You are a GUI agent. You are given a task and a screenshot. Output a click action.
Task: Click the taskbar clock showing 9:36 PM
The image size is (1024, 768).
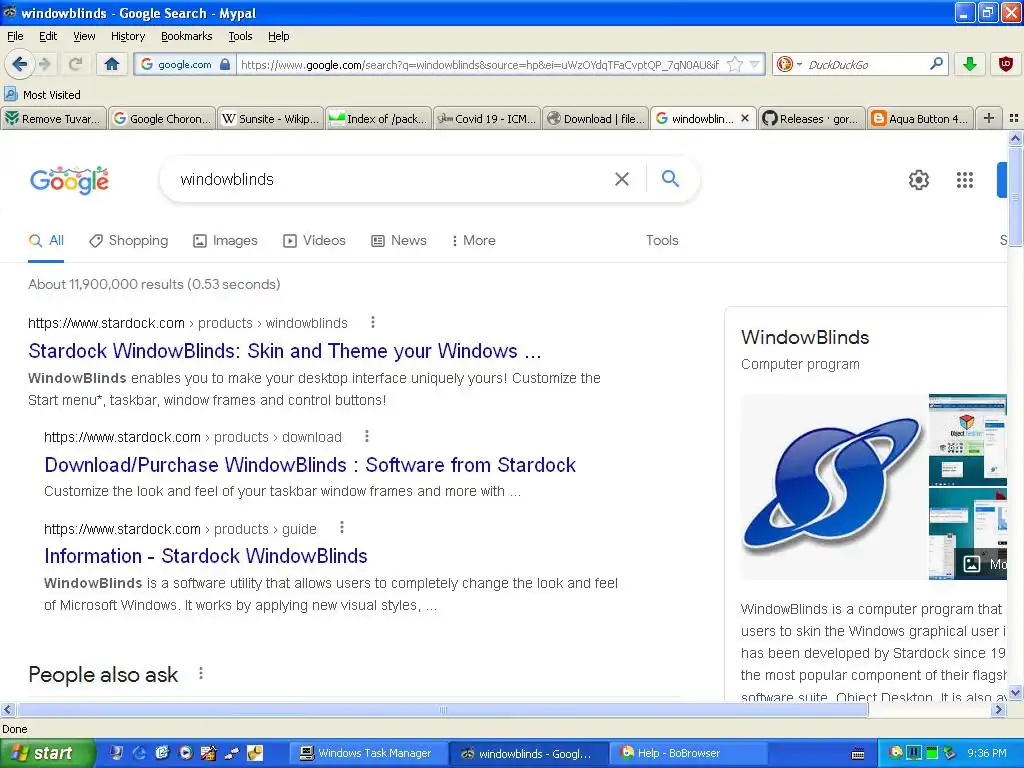tap(987, 753)
